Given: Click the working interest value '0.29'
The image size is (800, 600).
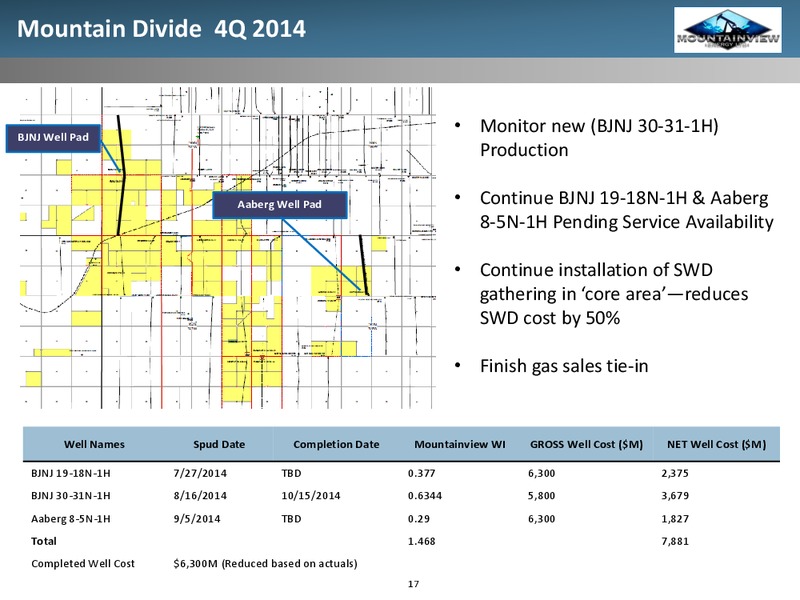Looking at the screenshot, I should click(x=418, y=519).
